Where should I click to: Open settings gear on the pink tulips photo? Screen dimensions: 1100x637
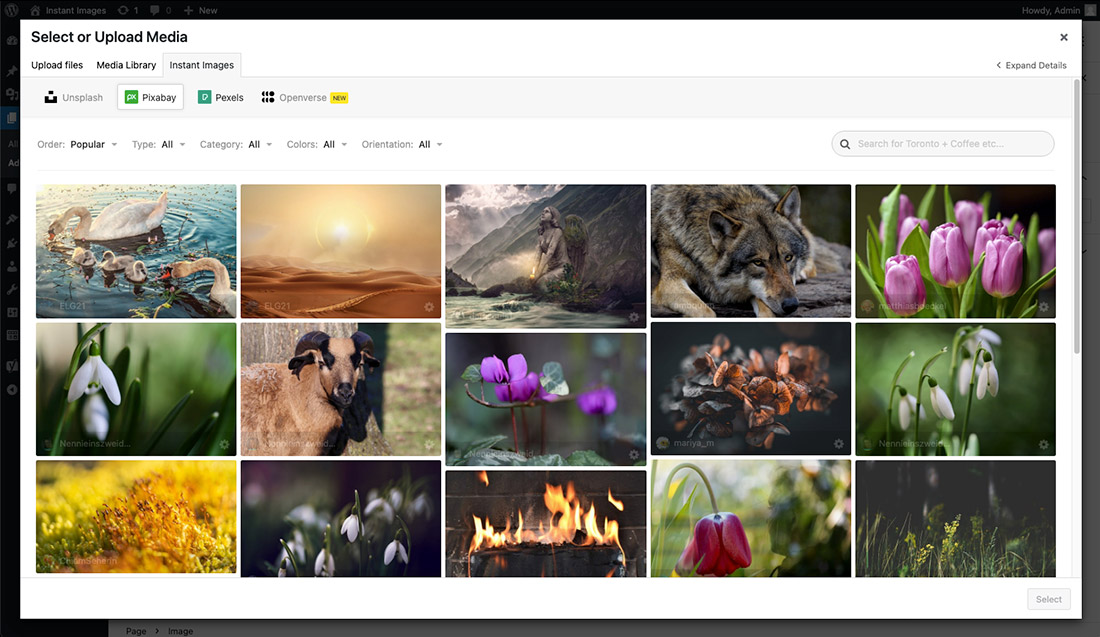coord(1043,307)
